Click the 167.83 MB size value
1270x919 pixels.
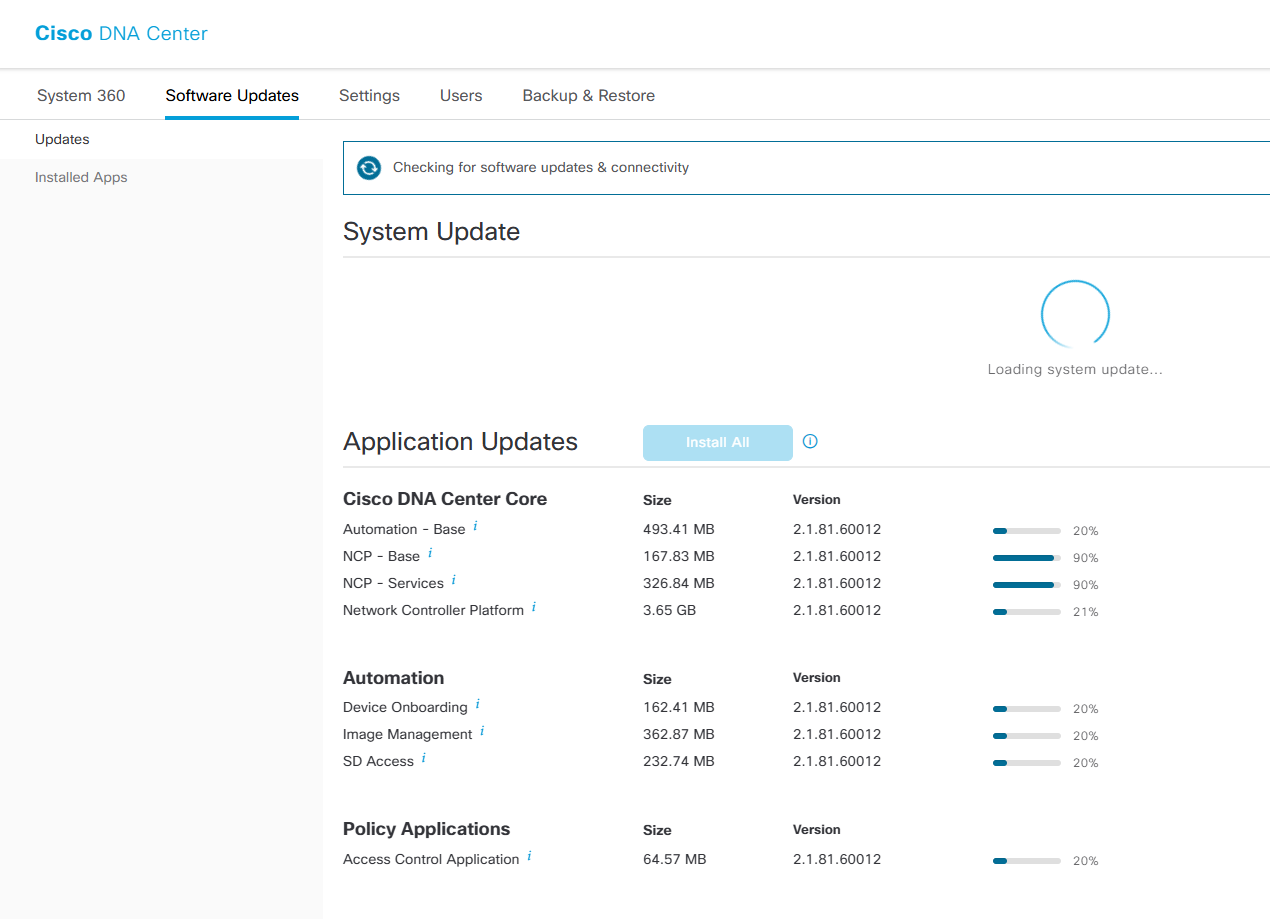point(679,556)
